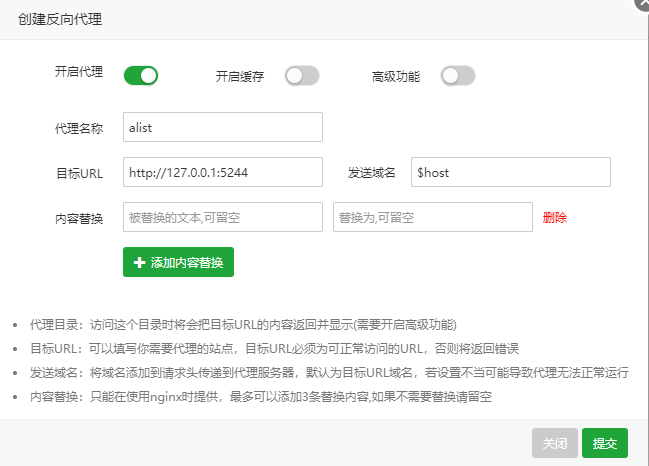Click the 发送域名 field label
Image resolution: width=649 pixels, height=466 pixels.
(372, 173)
